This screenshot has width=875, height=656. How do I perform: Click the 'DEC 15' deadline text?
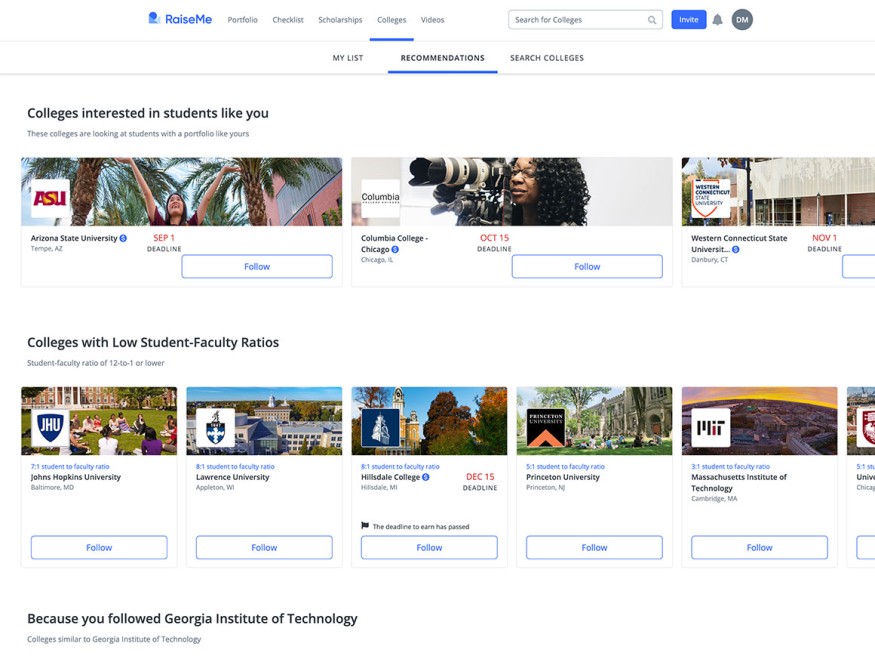[480, 477]
